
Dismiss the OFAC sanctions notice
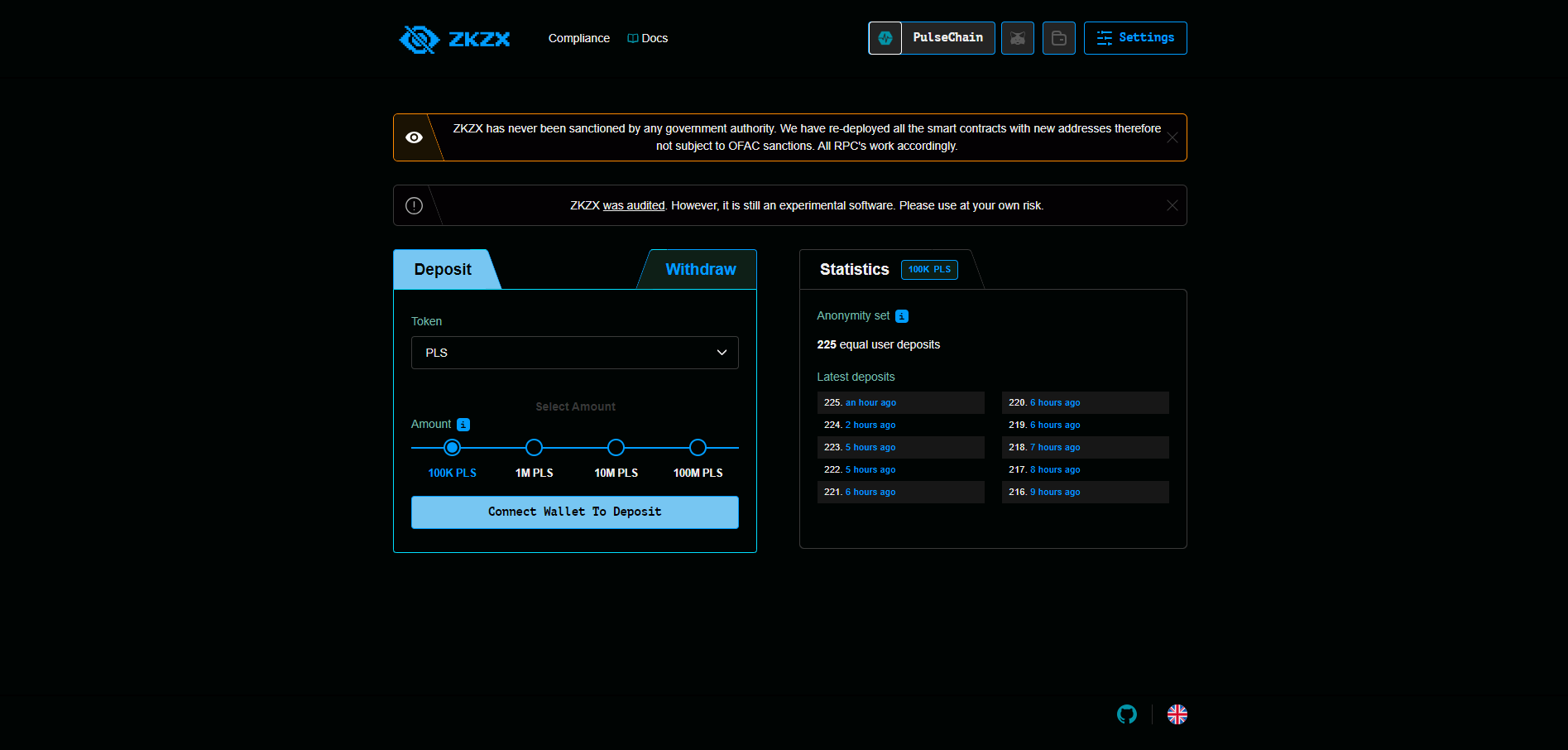[x=1172, y=137]
